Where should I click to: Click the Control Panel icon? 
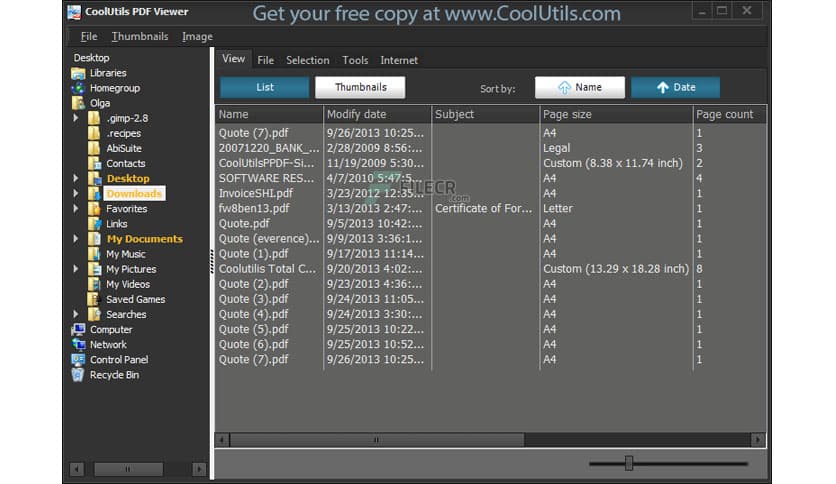click(78, 360)
